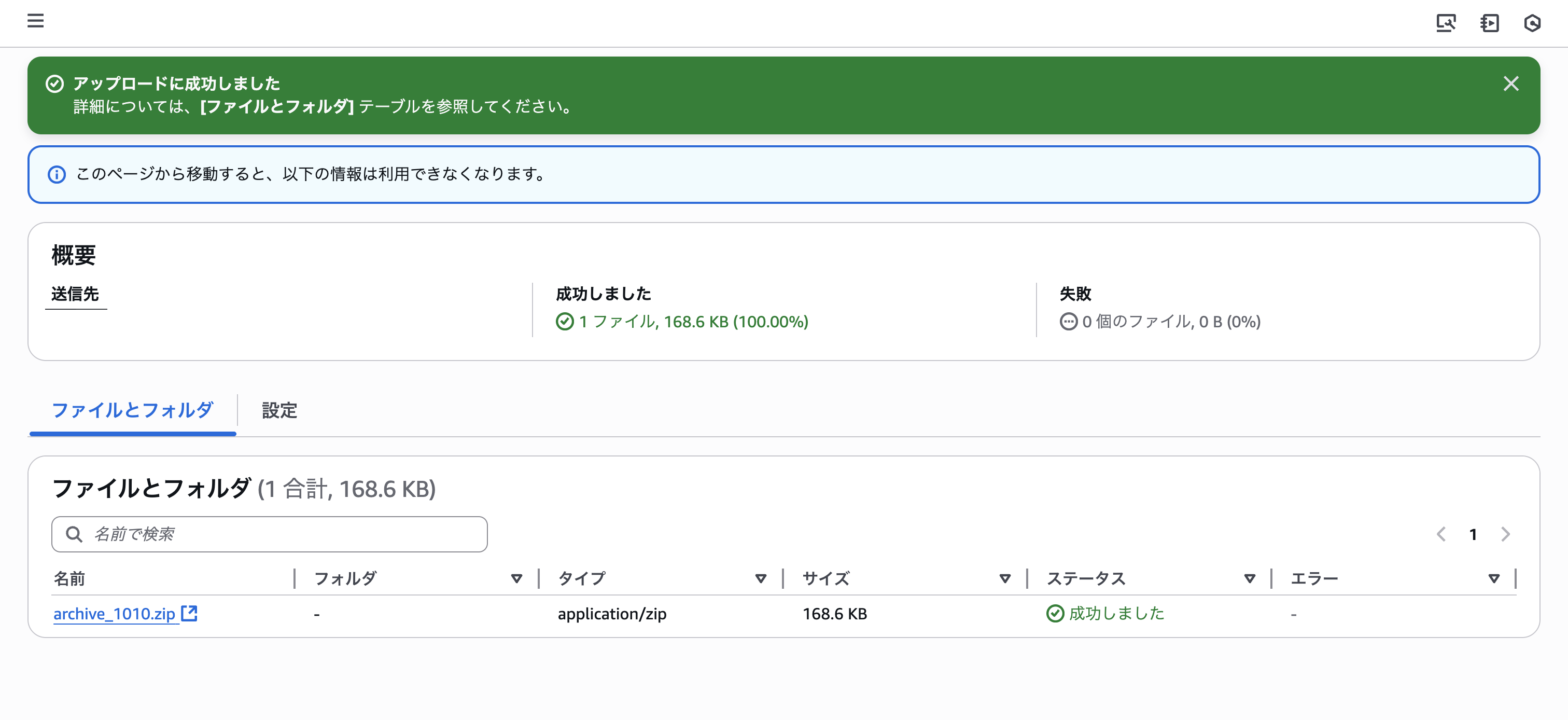The width and height of the screenshot is (1568, 720).
Task: Click external link icon next to archive_1010.zip
Action: tap(189, 614)
